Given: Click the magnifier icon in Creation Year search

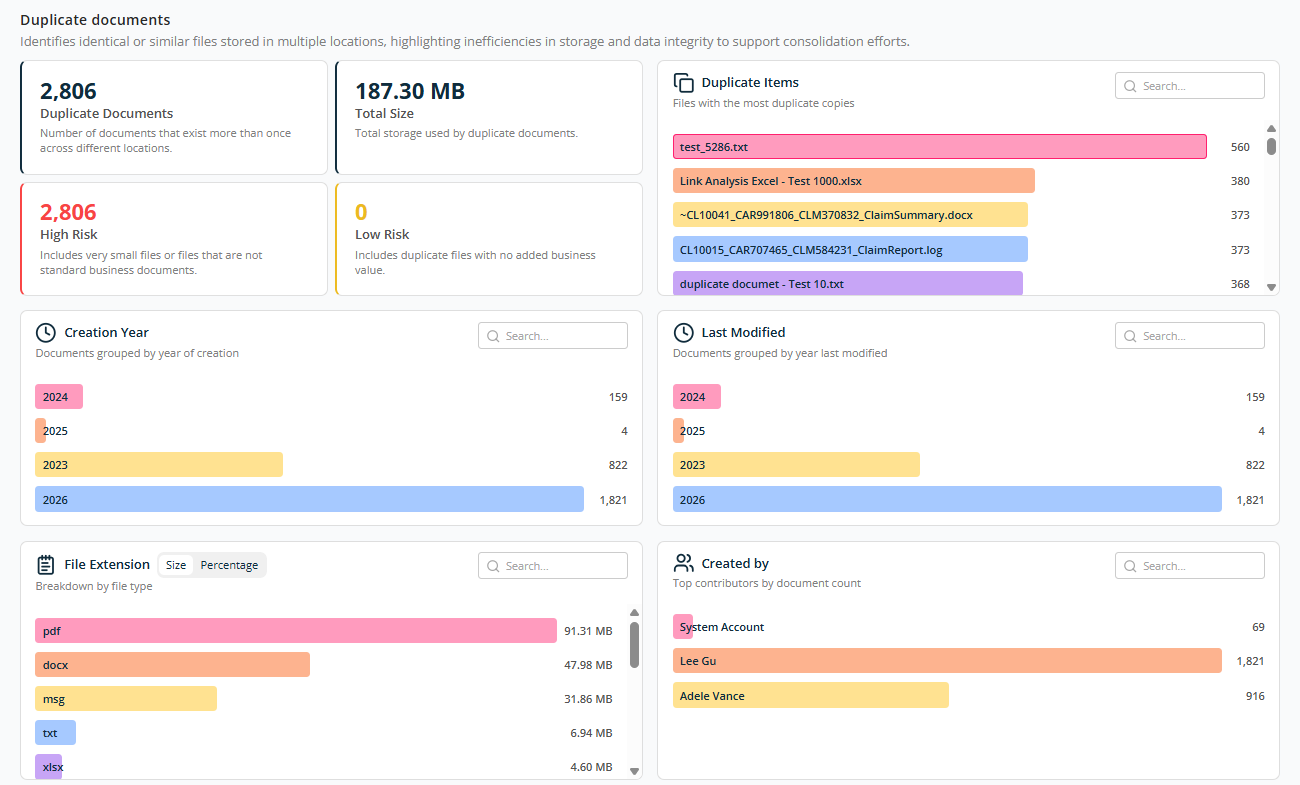Looking at the screenshot, I should click(494, 336).
